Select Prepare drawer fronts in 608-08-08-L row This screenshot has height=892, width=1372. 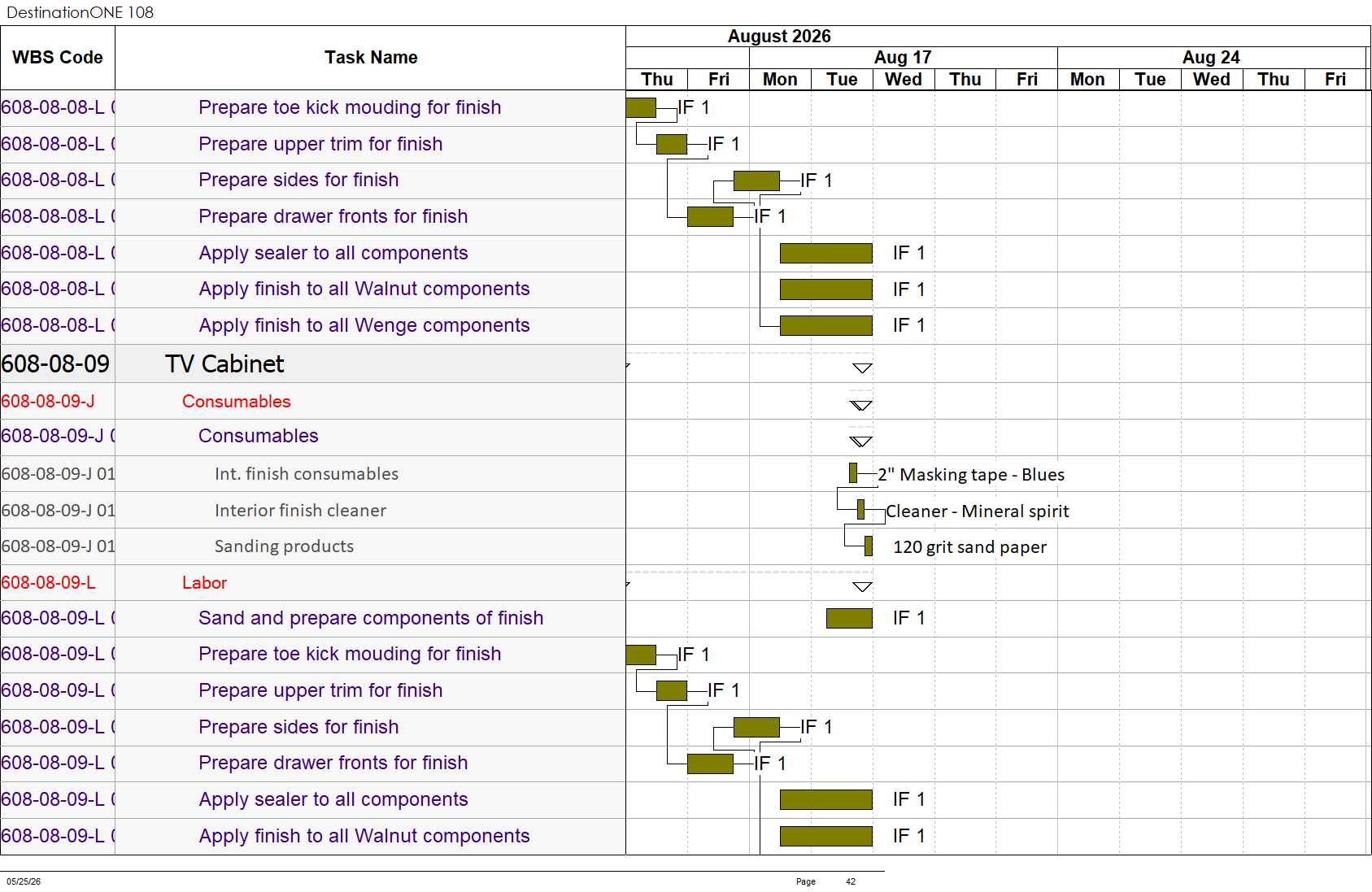point(333,216)
